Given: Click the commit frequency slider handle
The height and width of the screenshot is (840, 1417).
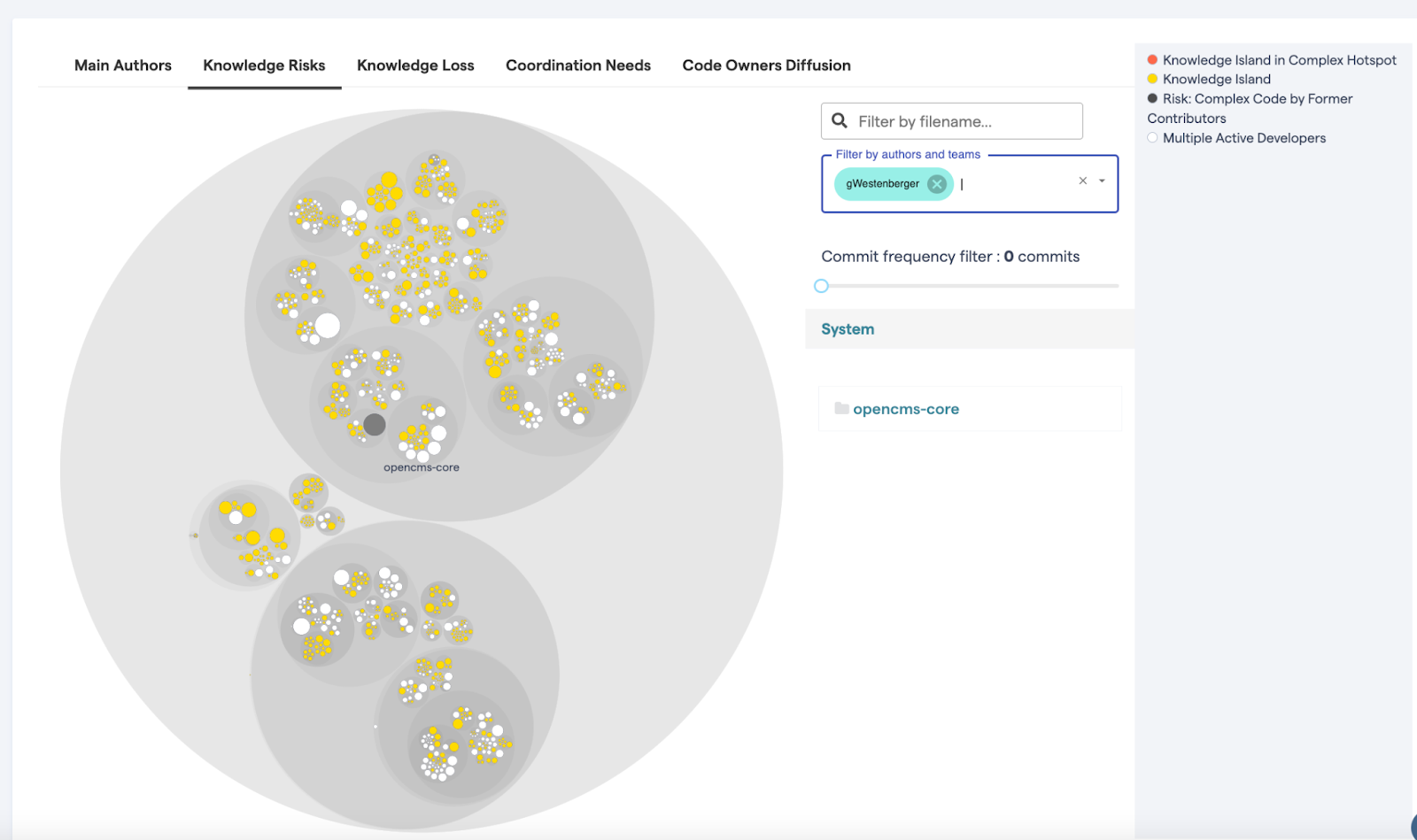Looking at the screenshot, I should (x=821, y=286).
